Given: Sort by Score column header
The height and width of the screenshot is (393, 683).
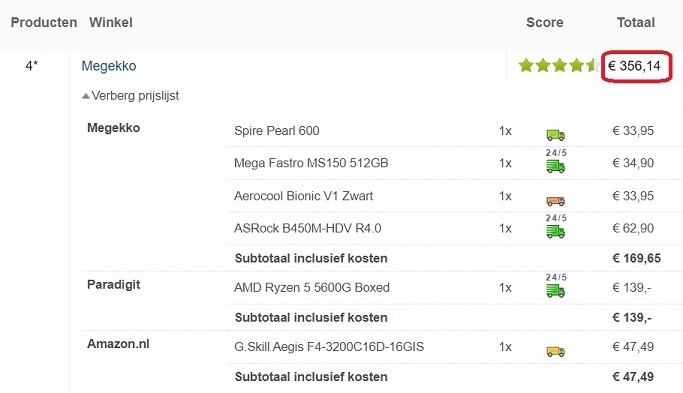Looking at the screenshot, I should [x=544, y=22].
